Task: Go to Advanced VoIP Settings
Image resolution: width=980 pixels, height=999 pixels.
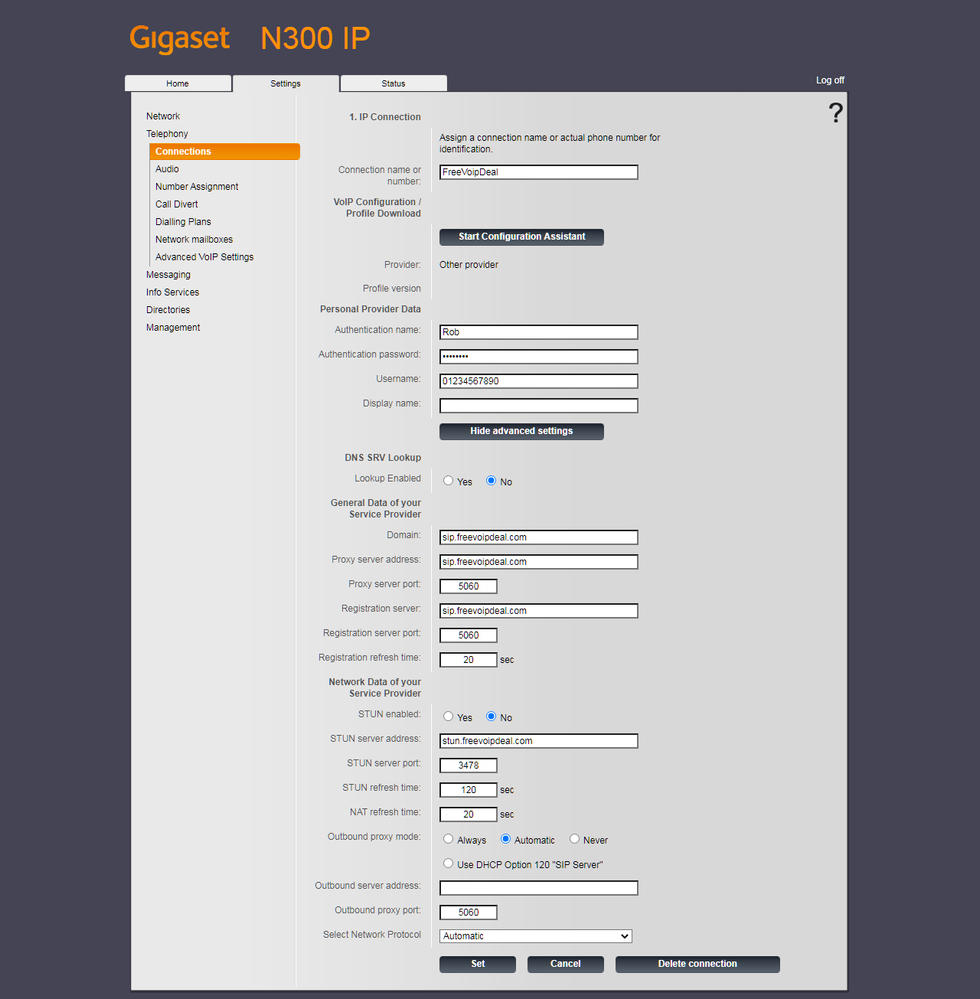Action: click(x=204, y=257)
